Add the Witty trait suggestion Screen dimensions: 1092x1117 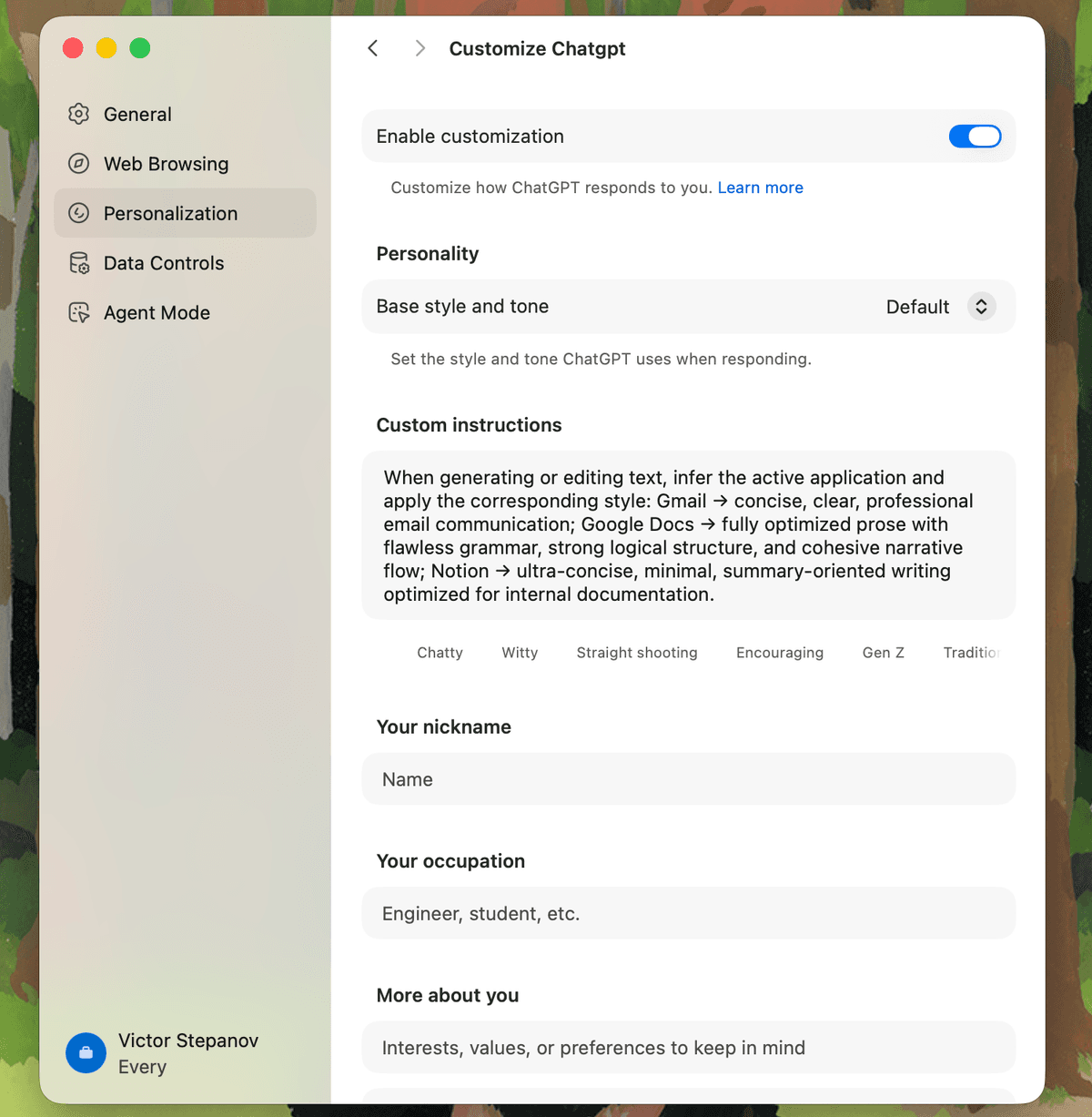(520, 653)
